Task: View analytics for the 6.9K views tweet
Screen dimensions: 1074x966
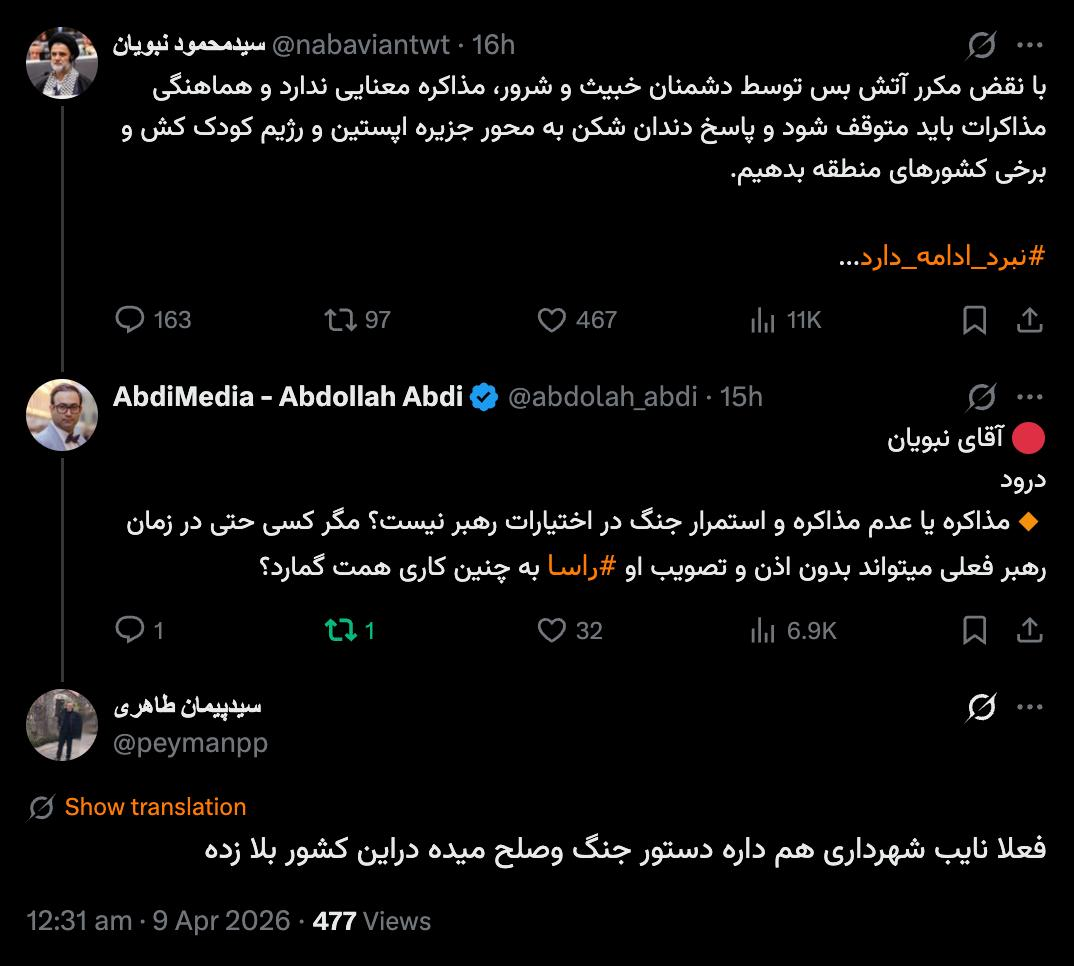Action: [x=763, y=630]
